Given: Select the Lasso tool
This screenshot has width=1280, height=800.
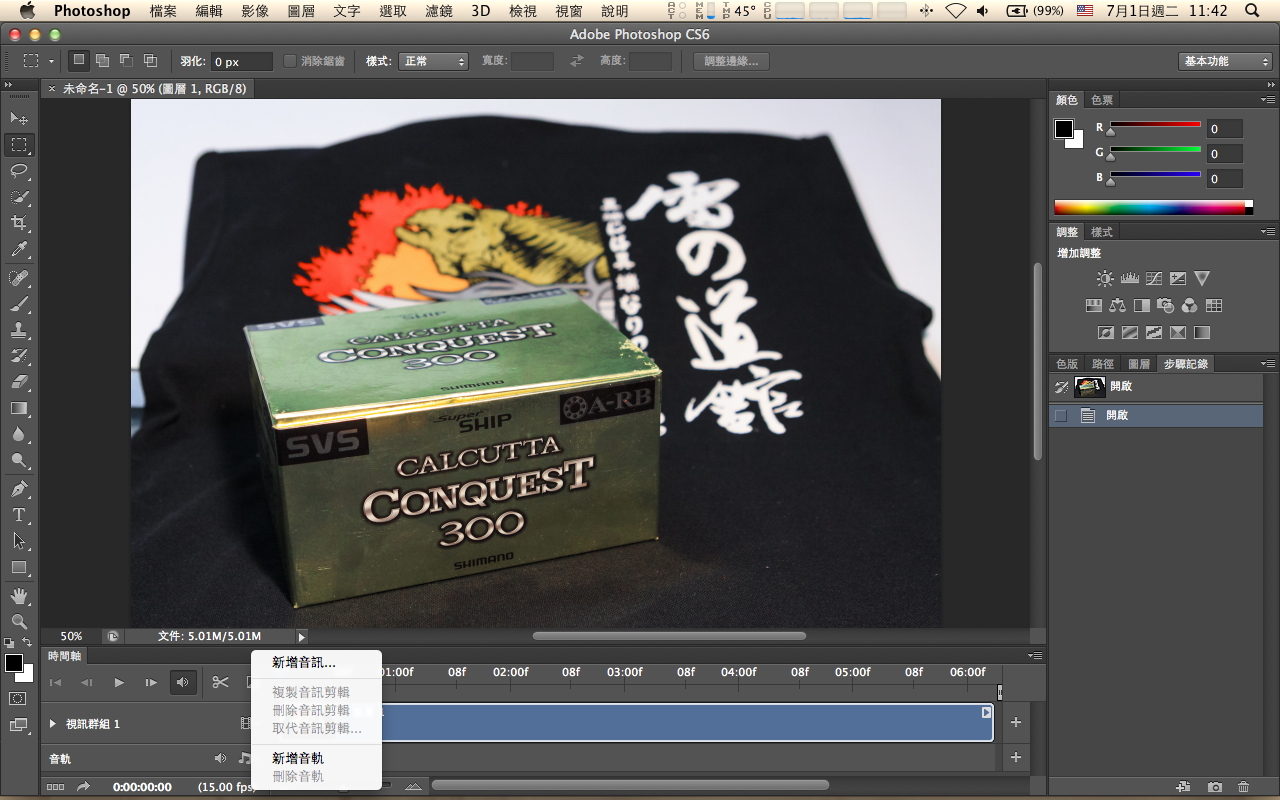Looking at the screenshot, I should coord(19,170).
